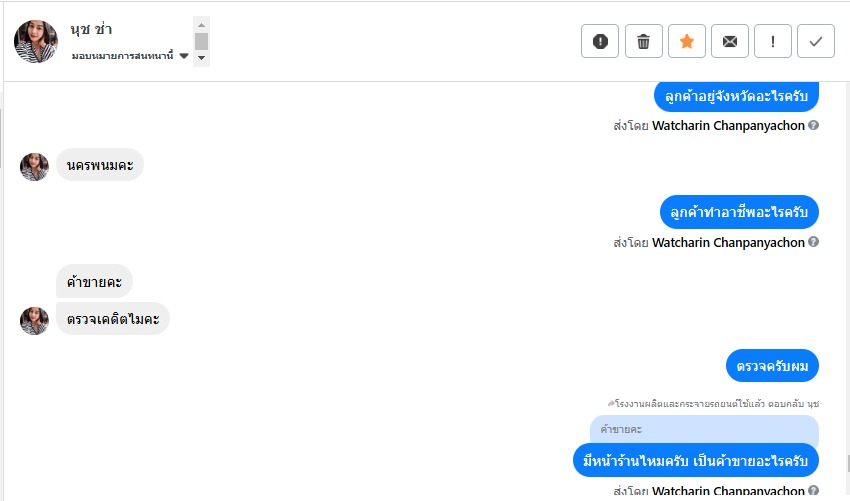850x501 pixels.
Task: Click help icon beside second Watcharin label
Action: [x=813, y=242]
